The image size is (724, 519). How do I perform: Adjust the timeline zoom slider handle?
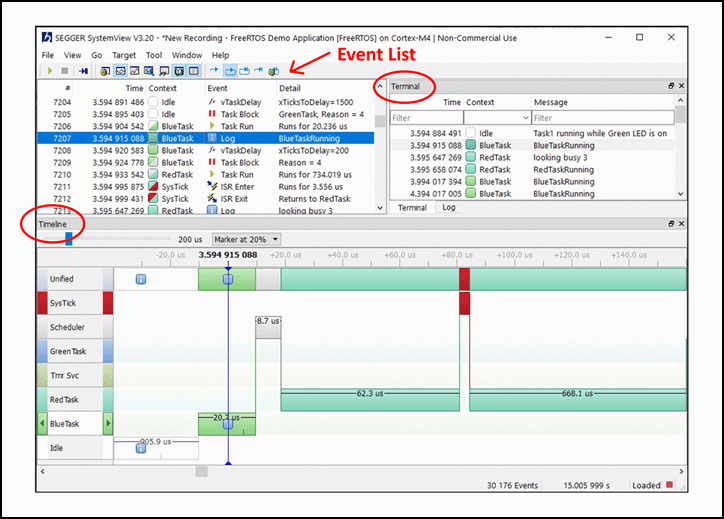click(x=69, y=239)
